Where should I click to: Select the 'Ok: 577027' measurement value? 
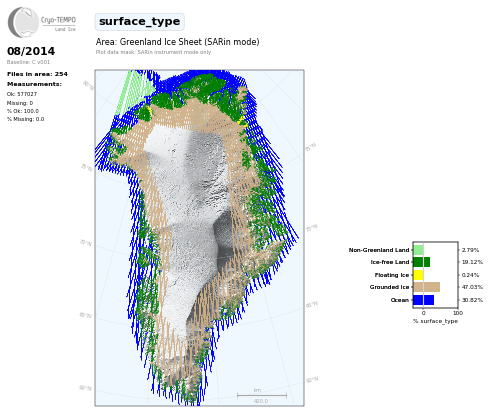[x=22, y=94]
